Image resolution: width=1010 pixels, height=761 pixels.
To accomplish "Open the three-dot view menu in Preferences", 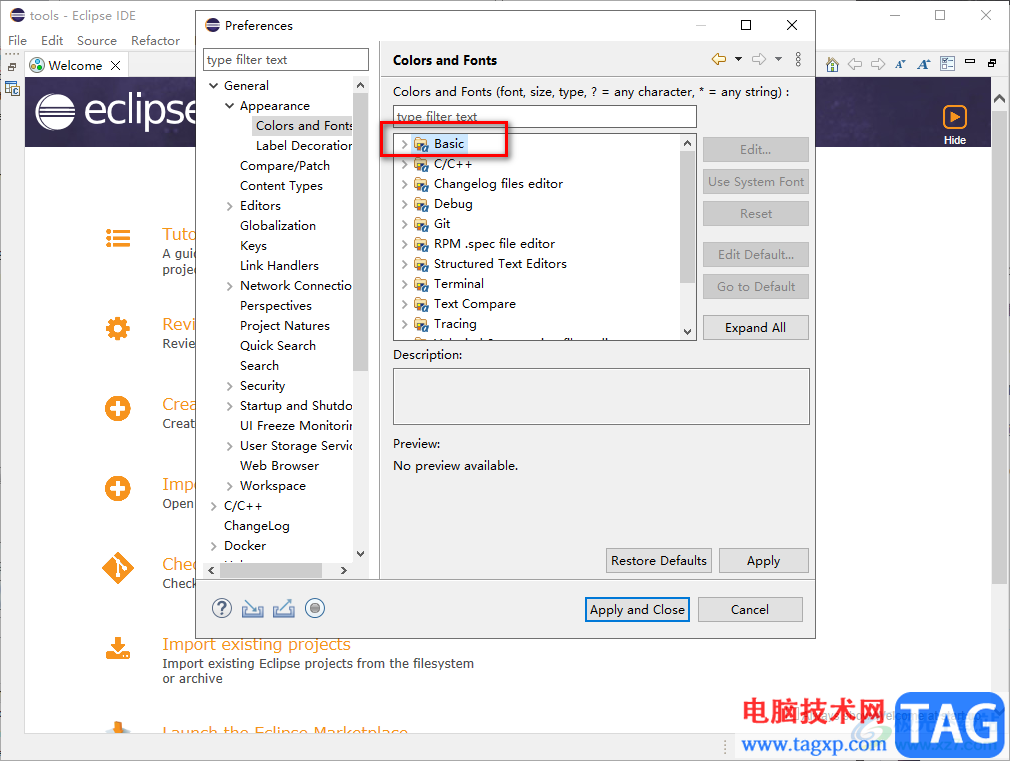I will (798, 59).
